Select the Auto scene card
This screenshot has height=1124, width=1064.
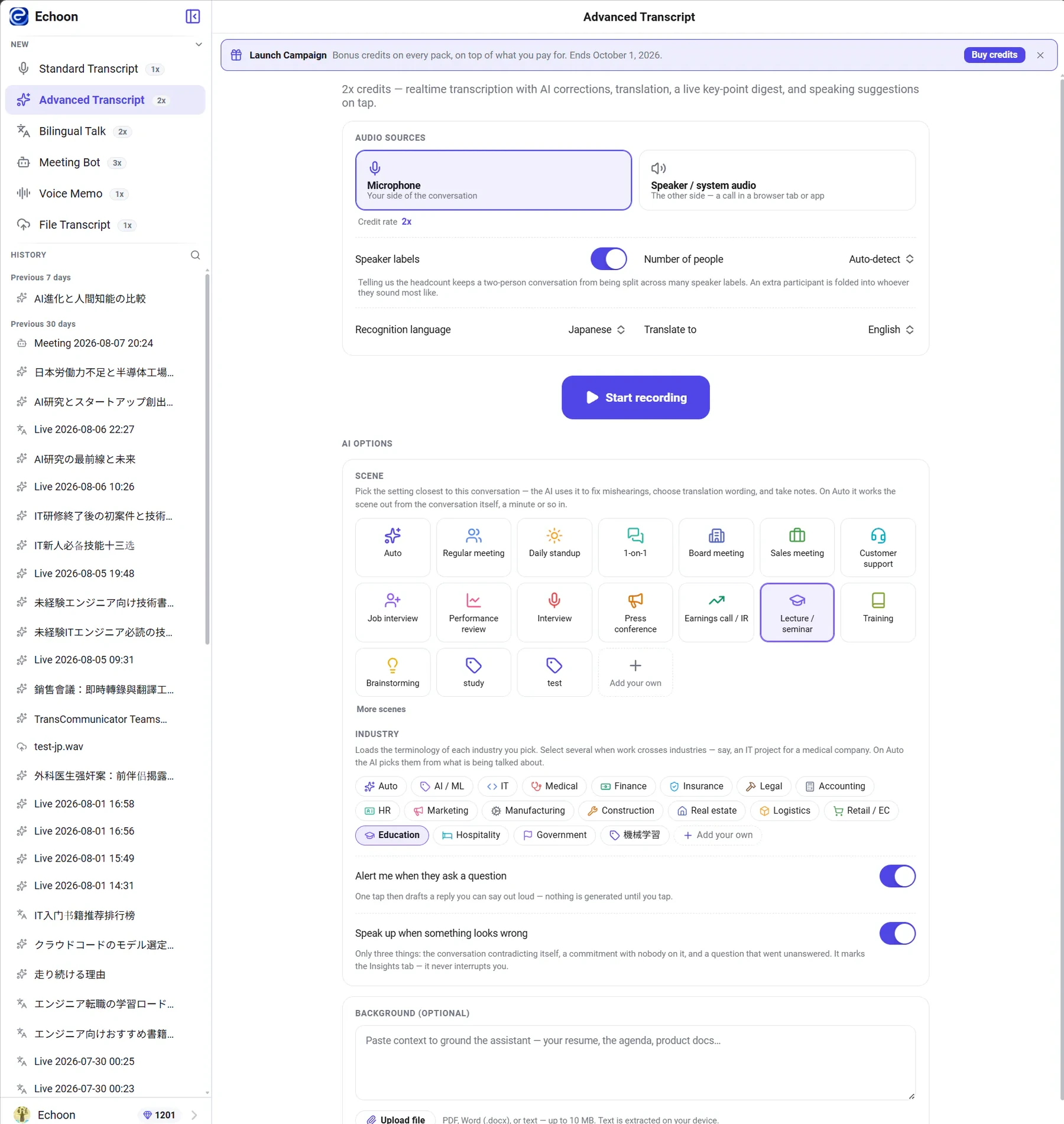pyautogui.click(x=392, y=547)
